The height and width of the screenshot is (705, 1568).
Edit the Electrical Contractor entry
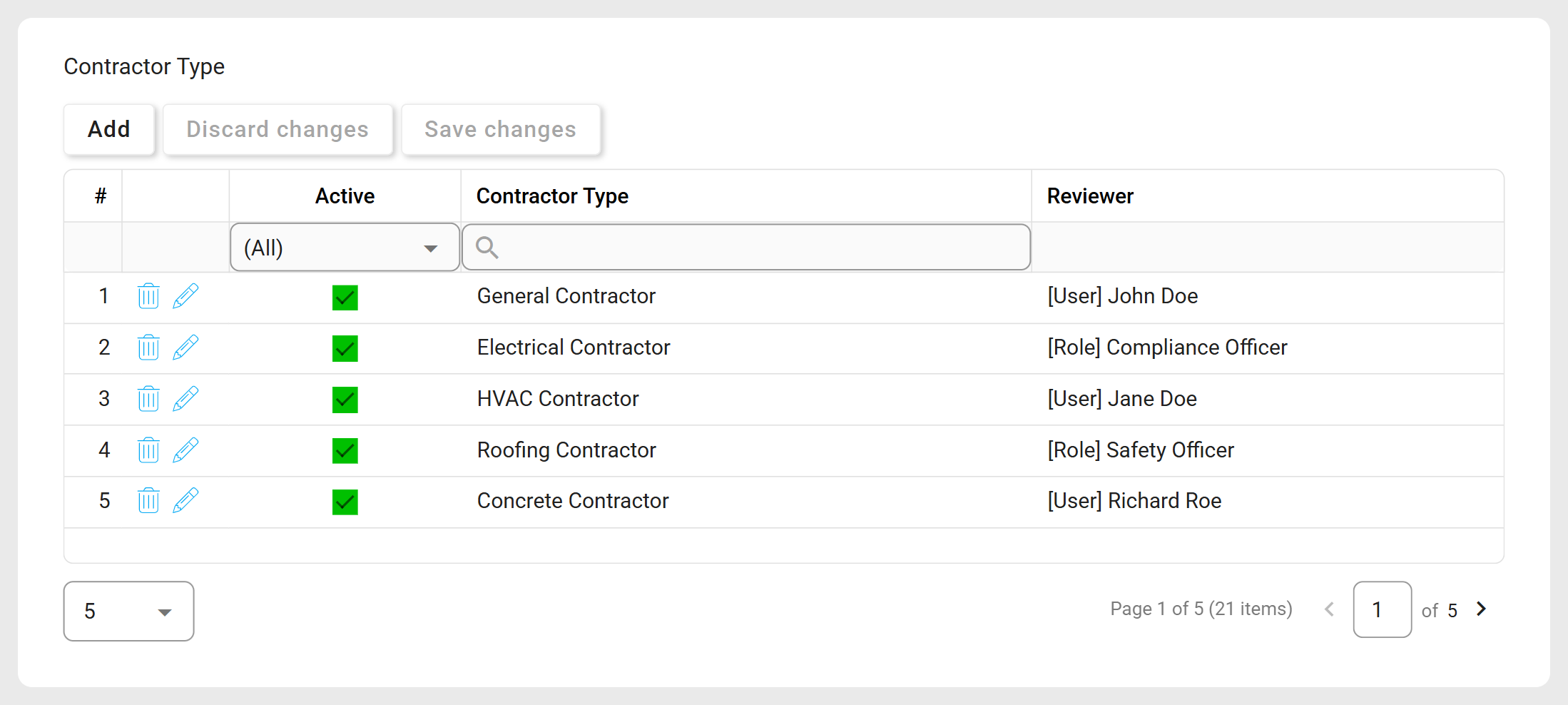185,348
